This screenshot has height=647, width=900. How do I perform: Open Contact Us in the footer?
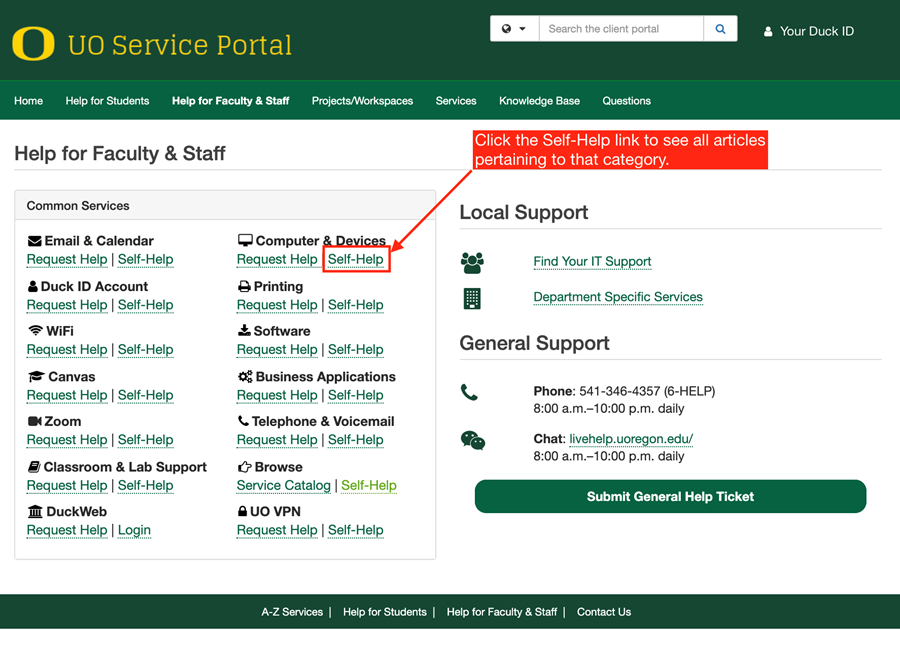click(x=604, y=612)
